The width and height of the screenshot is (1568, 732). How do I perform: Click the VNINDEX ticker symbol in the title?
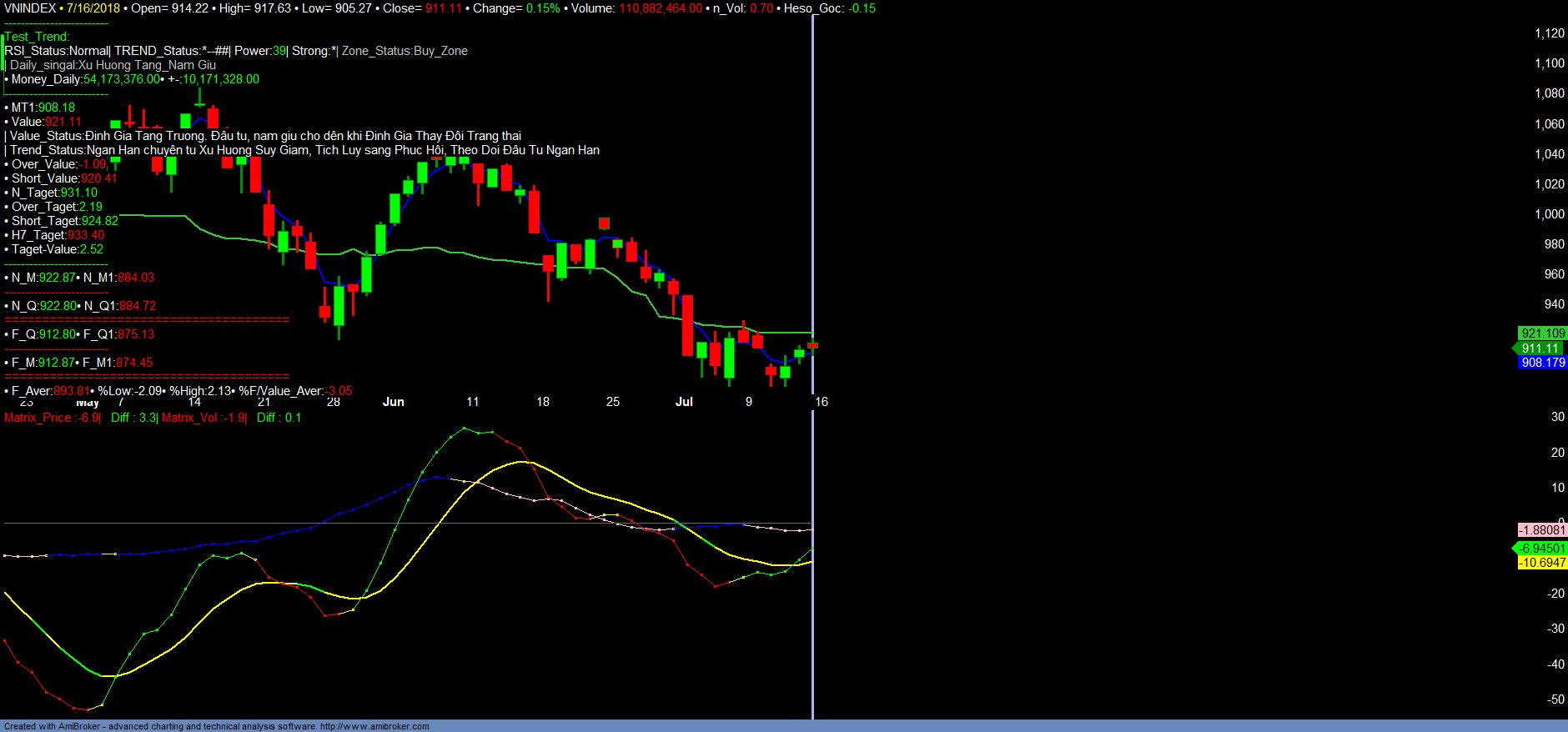pyautogui.click(x=30, y=8)
